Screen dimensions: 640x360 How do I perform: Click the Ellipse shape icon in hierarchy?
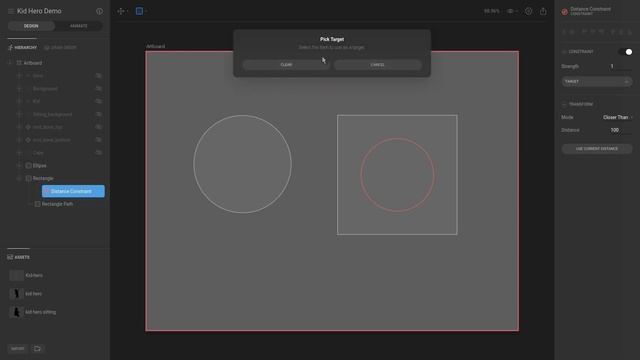[29, 166]
